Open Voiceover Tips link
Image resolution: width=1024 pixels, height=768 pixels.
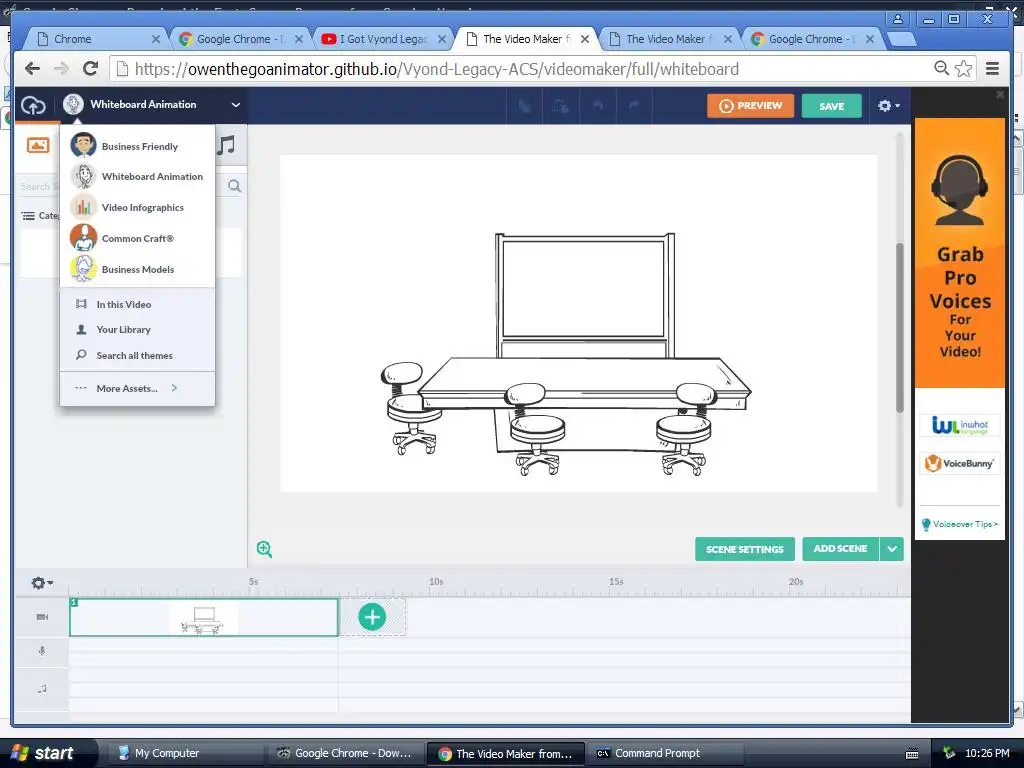click(959, 524)
